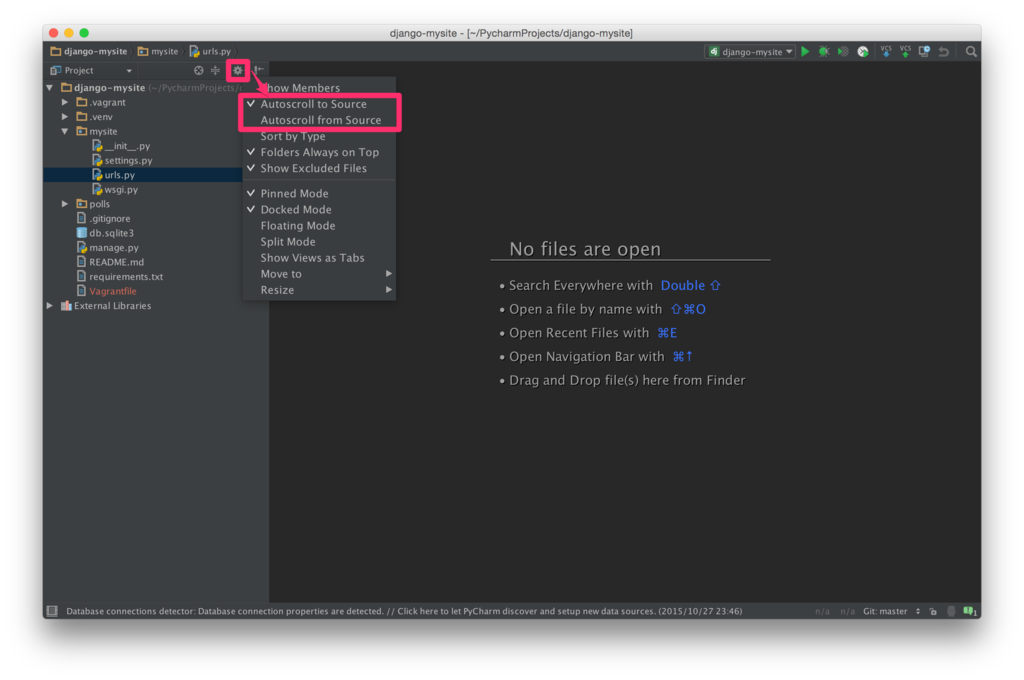Select README.md in project tree
Image resolution: width=1024 pixels, height=680 pixels.
click(x=110, y=262)
